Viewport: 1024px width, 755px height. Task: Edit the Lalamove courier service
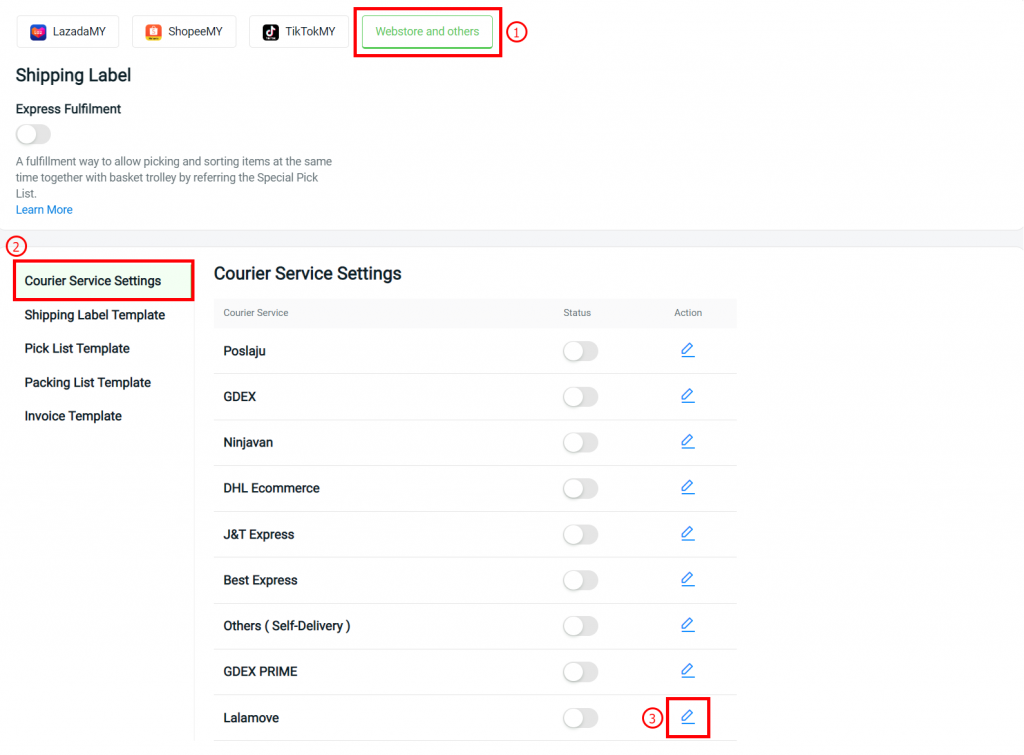(x=687, y=717)
